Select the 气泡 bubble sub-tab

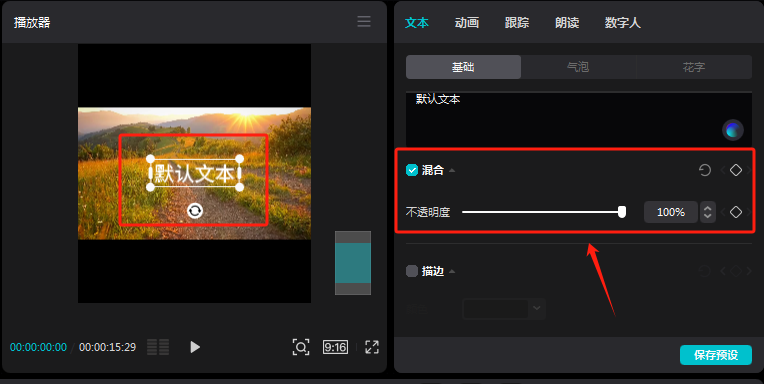[x=578, y=67]
